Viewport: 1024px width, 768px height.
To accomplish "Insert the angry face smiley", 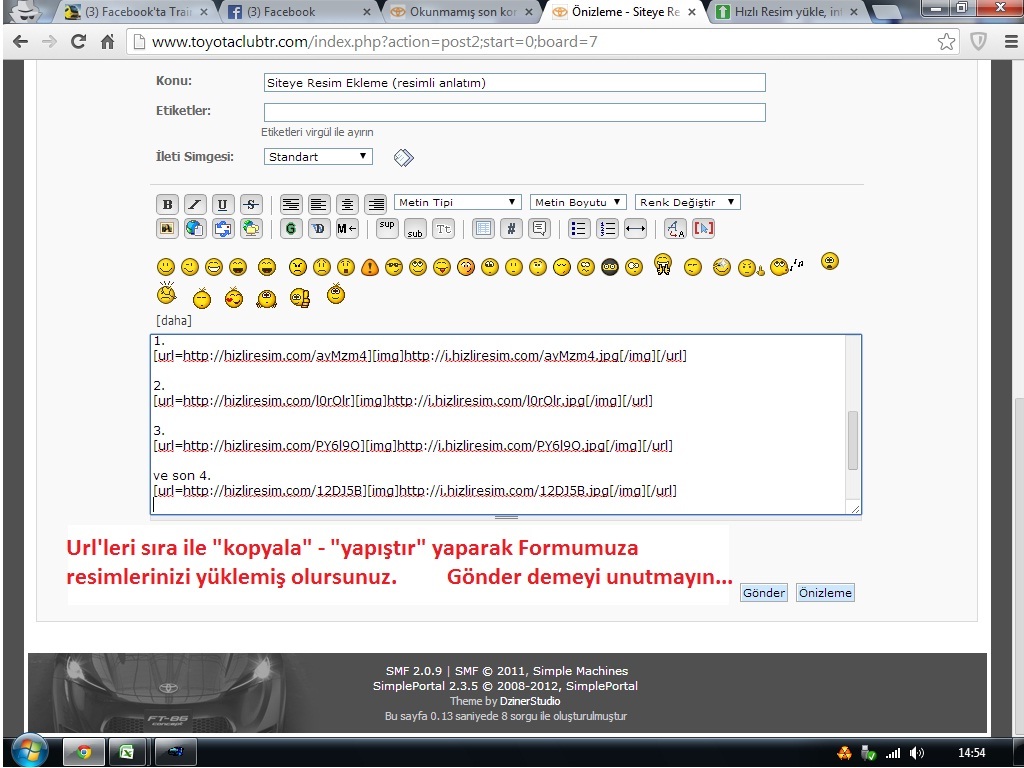I will coord(297,267).
